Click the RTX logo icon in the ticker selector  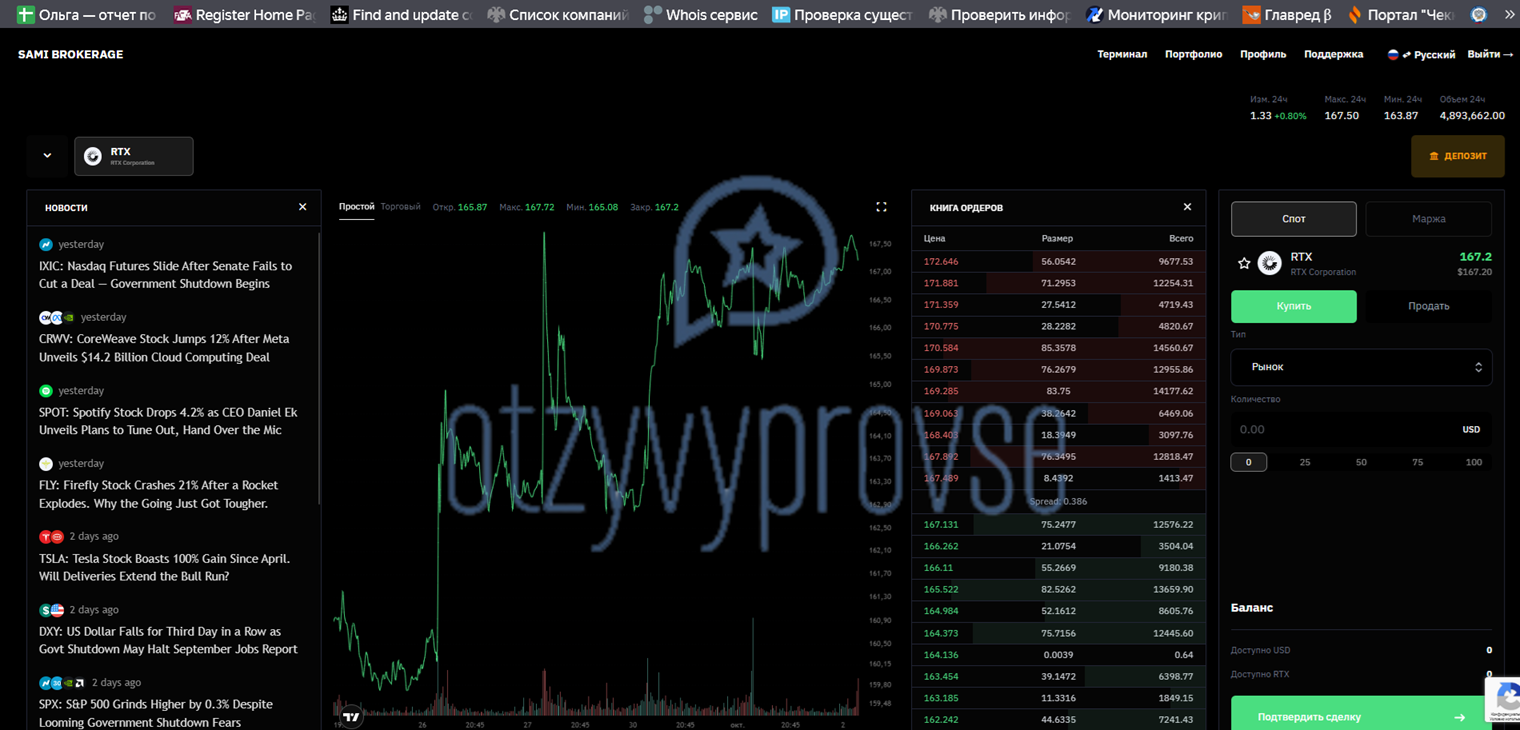93,156
